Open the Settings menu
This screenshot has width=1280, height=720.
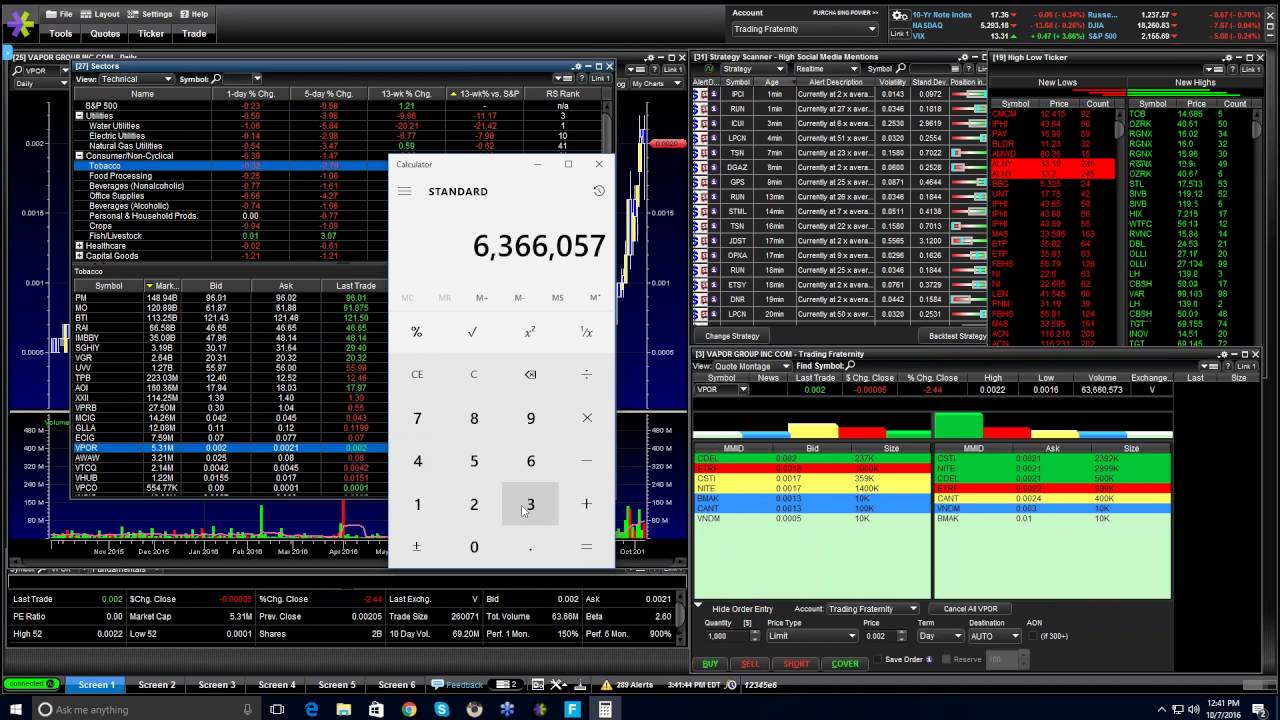[151, 14]
